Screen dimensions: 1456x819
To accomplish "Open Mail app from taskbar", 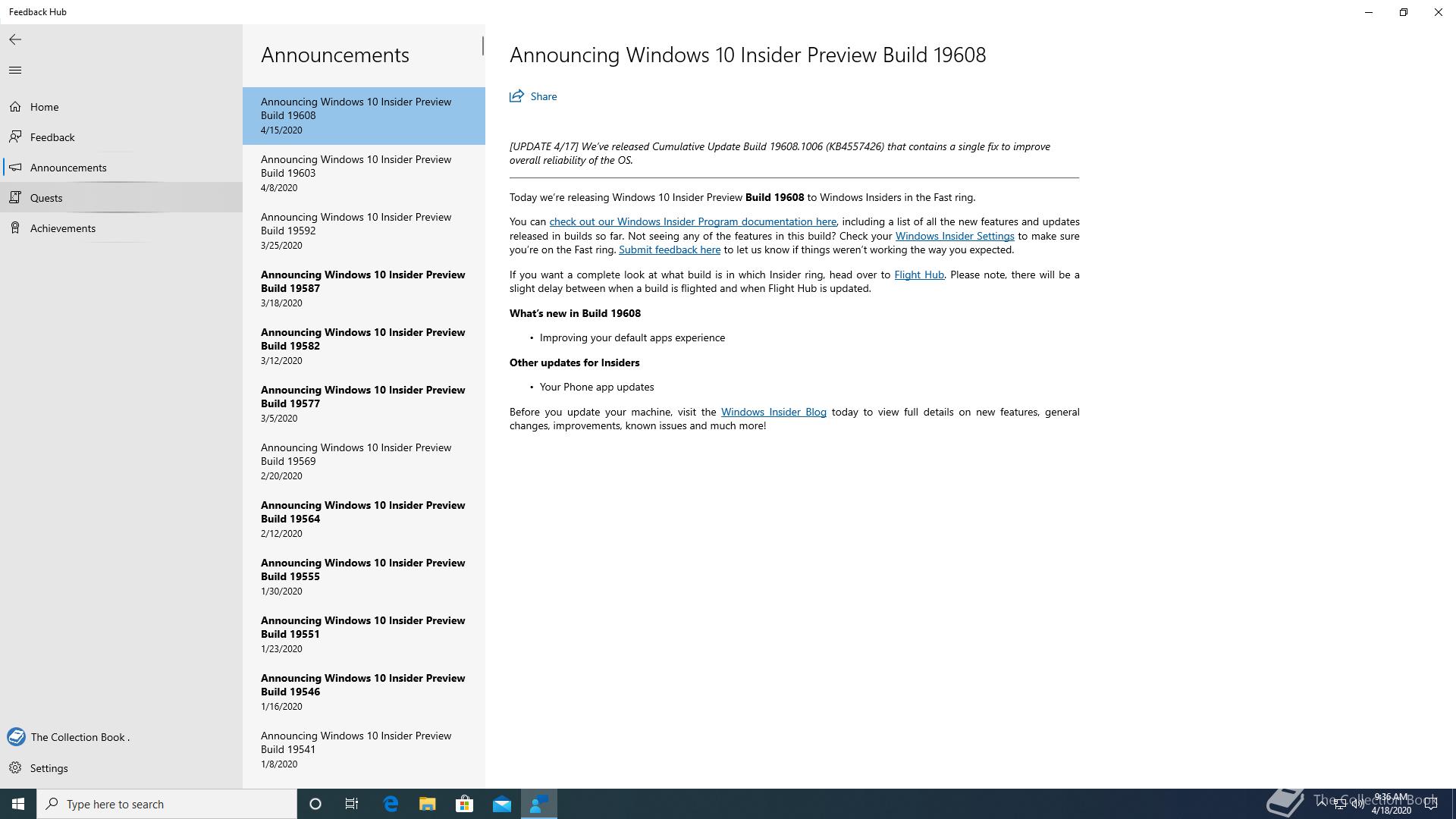I will tap(502, 804).
